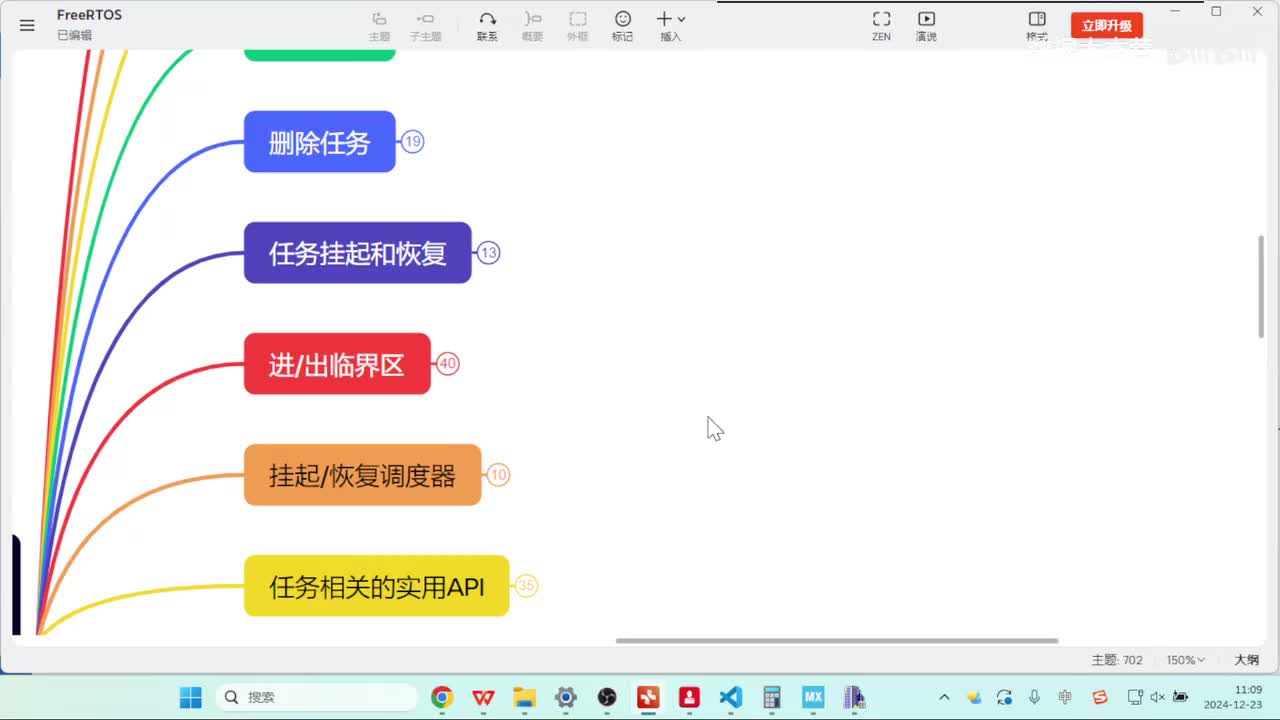Open the hamburger main menu
The height and width of the screenshot is (720, 1280).
(27, 25)
